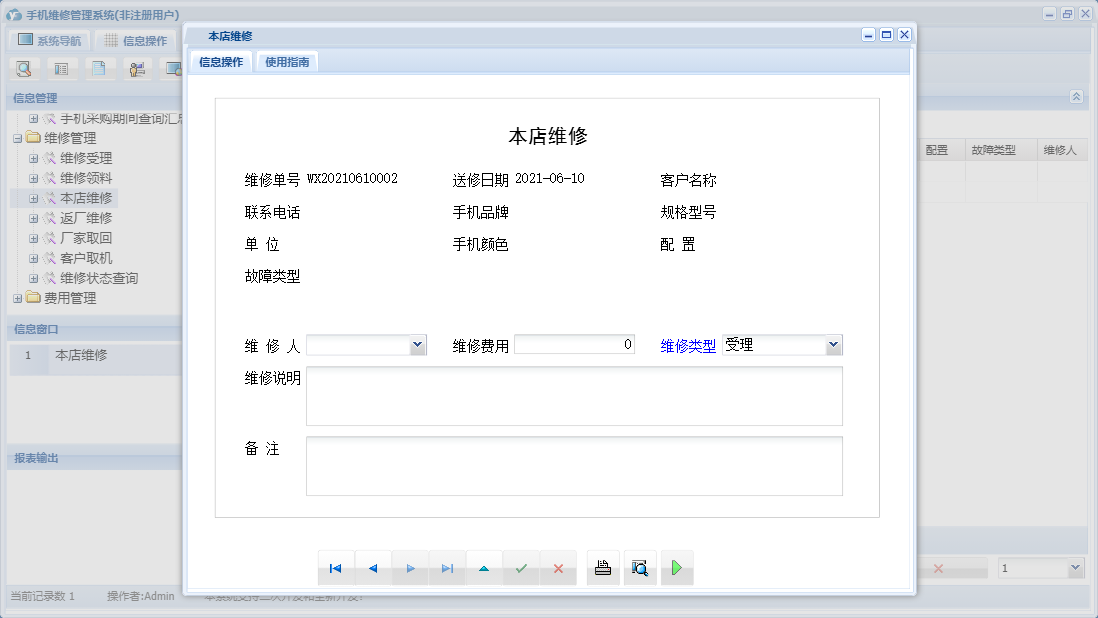Viewport: 1098px width, 618px height.
Task: Select the 信息操作 tab in dialog
Action: point(220,62)
